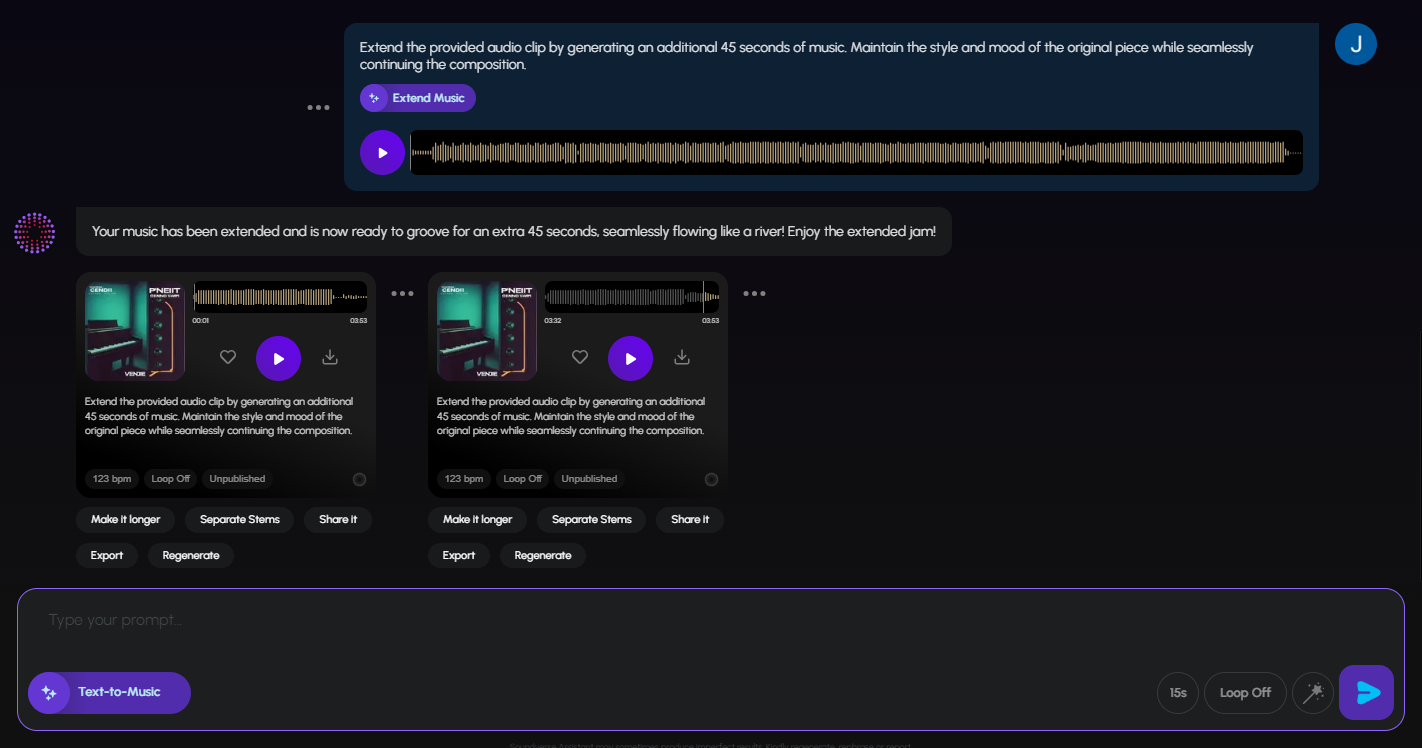The height and width of the screenshot is (748, 1422).
Task: Click Regenerate under the 00:01 track
Action: coord(191,556)
